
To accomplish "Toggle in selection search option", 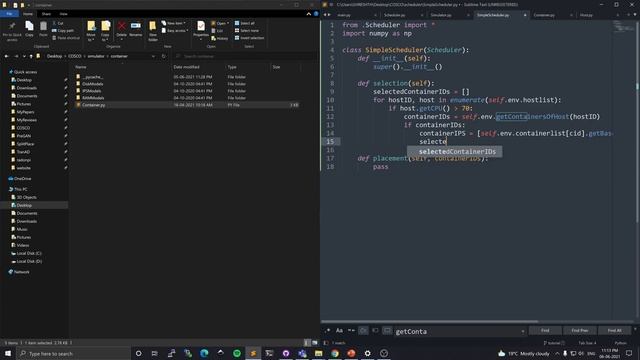I will click(376, 331).
